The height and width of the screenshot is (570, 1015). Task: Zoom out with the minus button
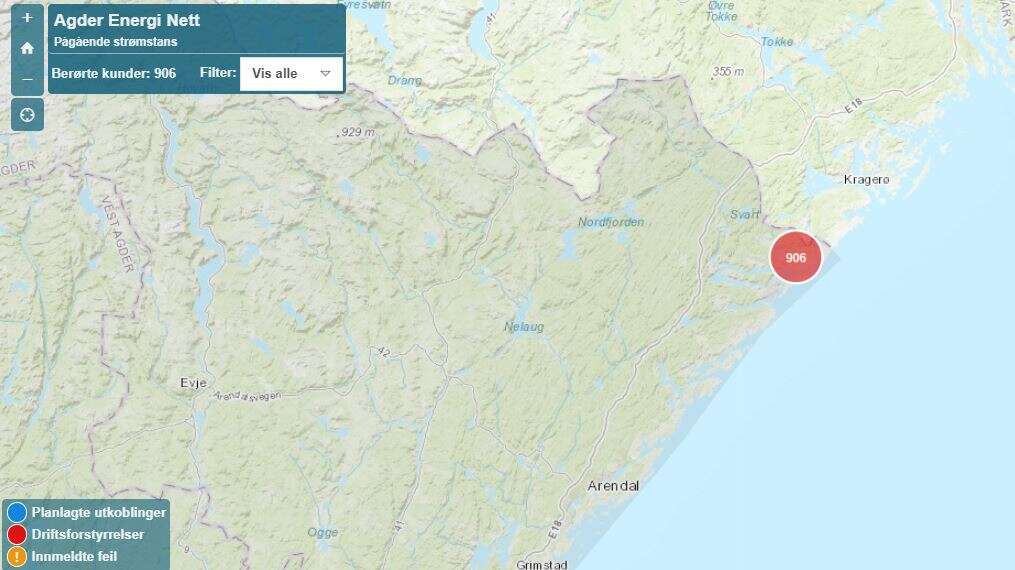pos(27,79)
